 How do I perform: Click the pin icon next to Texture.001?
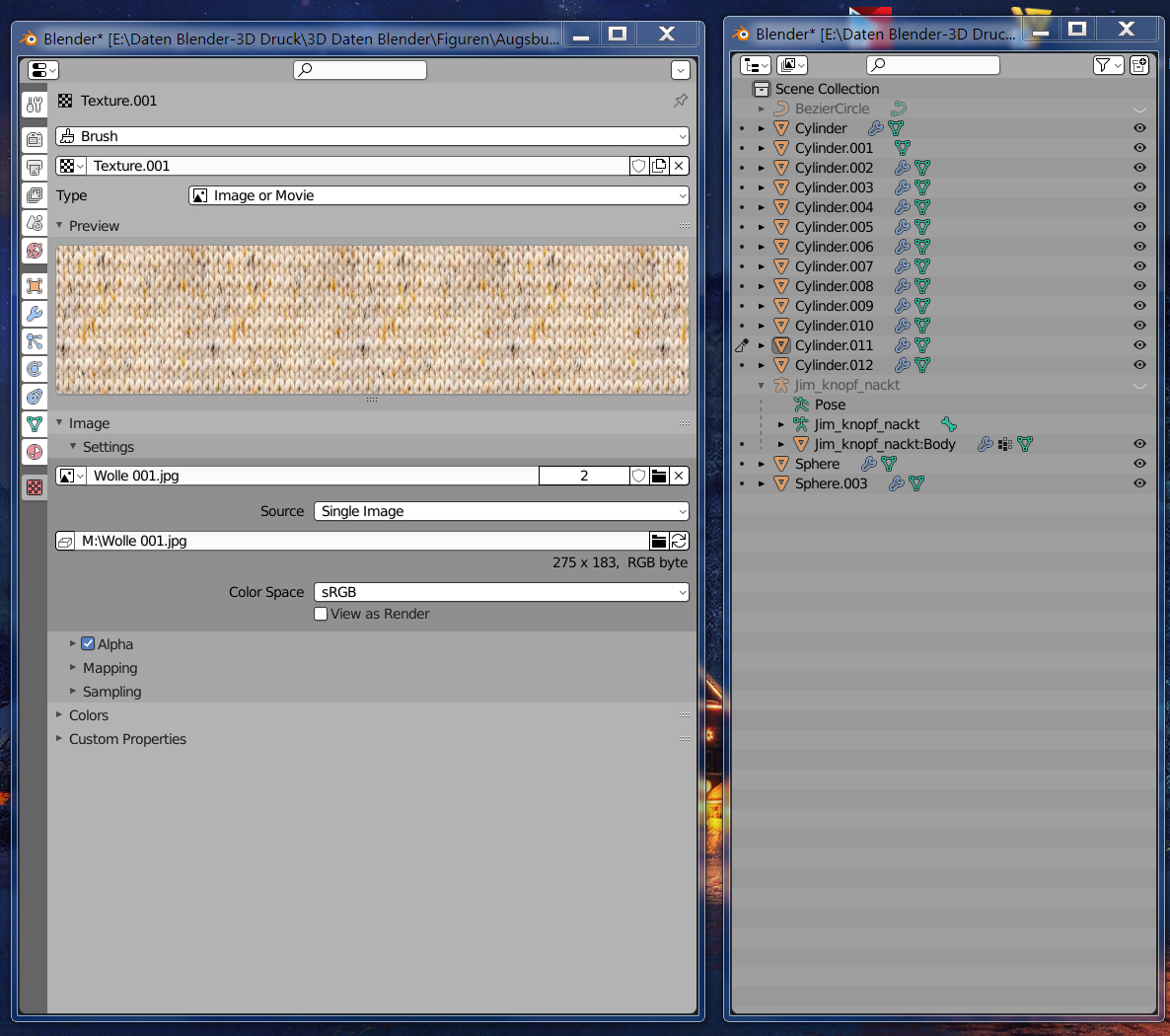click(680, 101)
